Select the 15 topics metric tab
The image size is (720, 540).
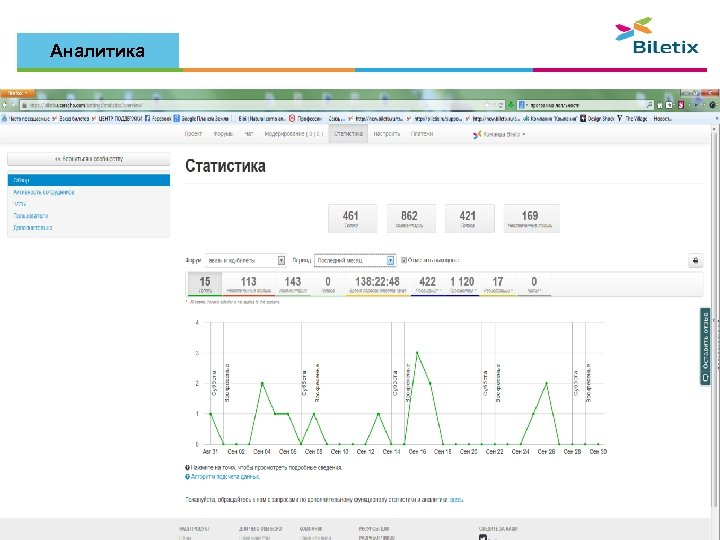pos(205,284)
